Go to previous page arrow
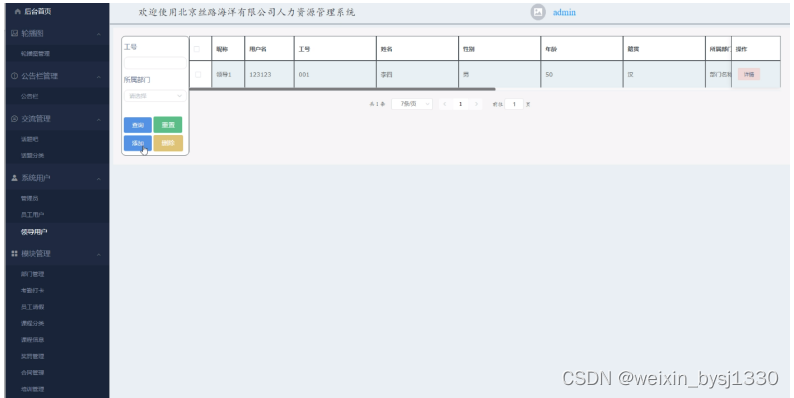The width and height of the screenshot is (794, 398). click(445, 104)
